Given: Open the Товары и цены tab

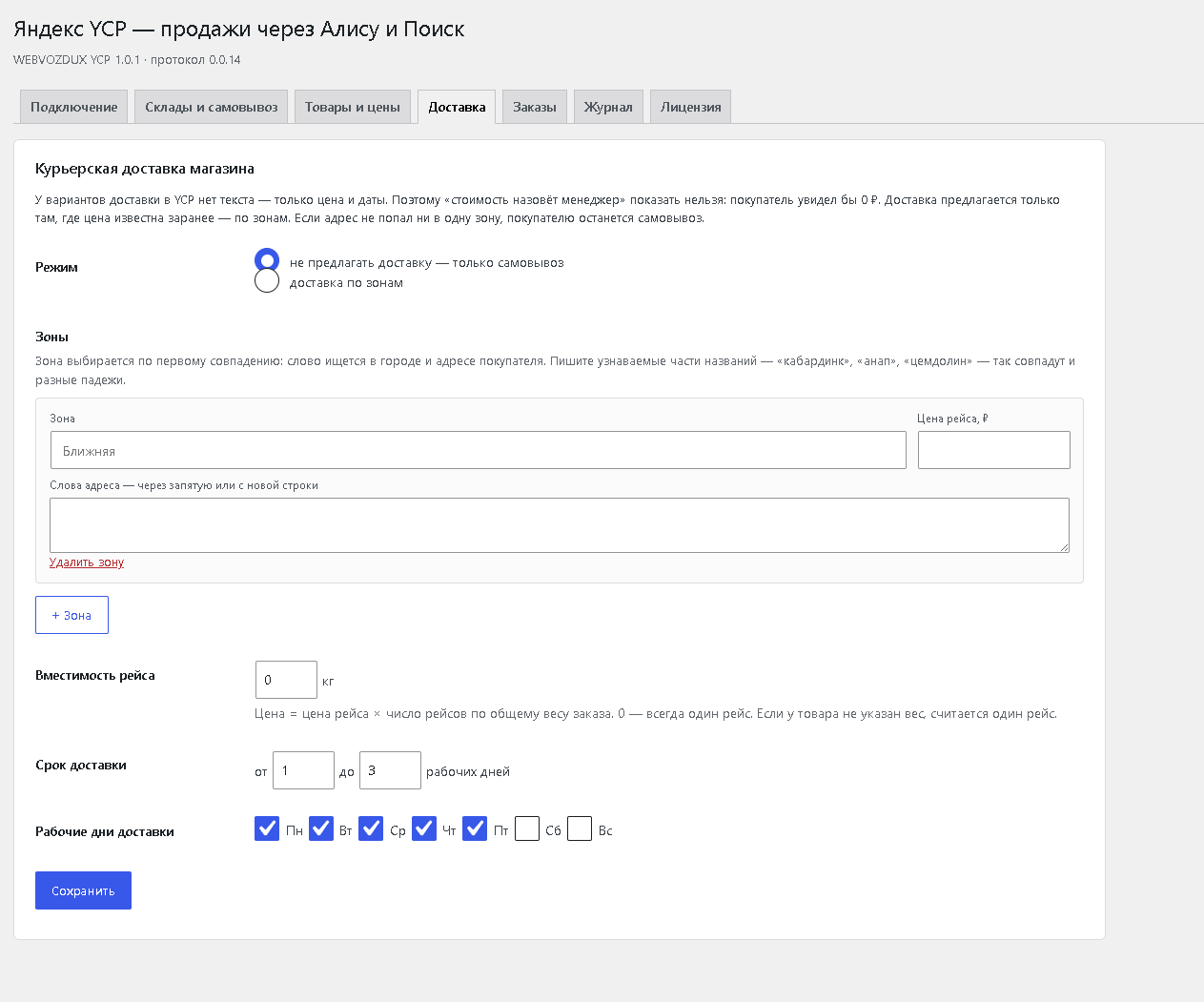Looking at the screenshot, I should [x=353, y=107].
